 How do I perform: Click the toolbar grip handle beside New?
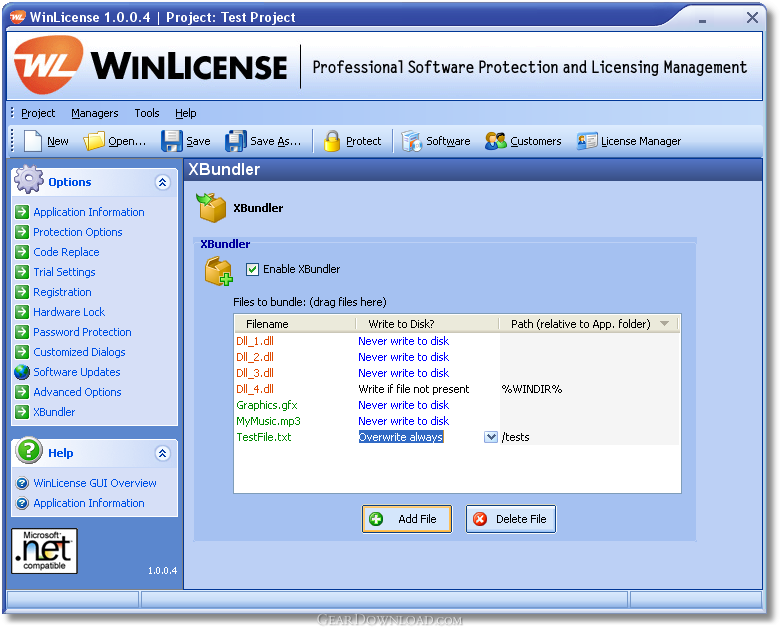pos(13,140)
